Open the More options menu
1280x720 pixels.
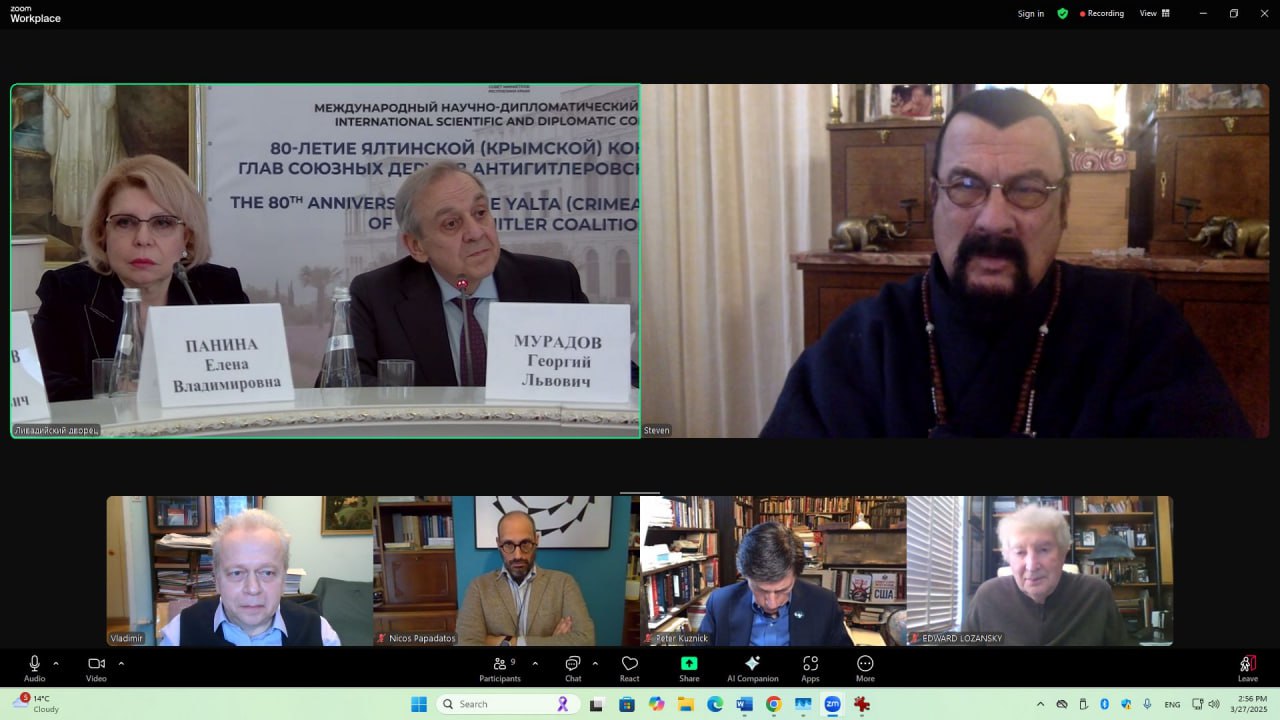865,667
